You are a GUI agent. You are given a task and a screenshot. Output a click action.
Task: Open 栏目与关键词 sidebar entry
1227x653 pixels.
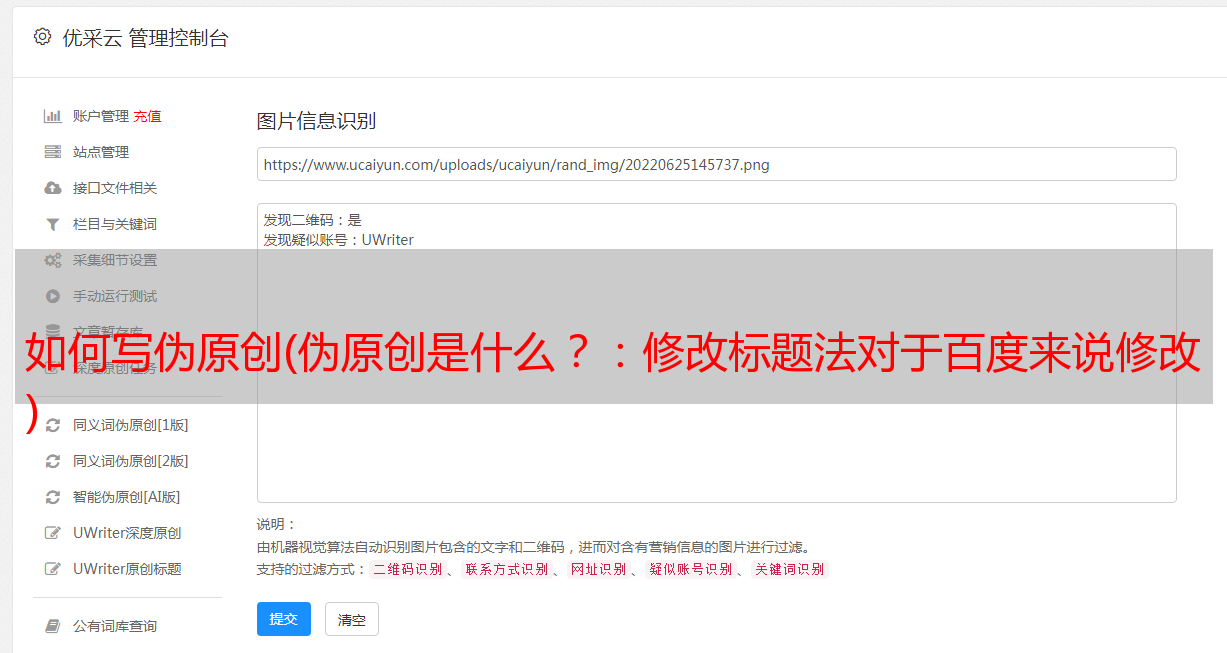(x=115, y=224)
